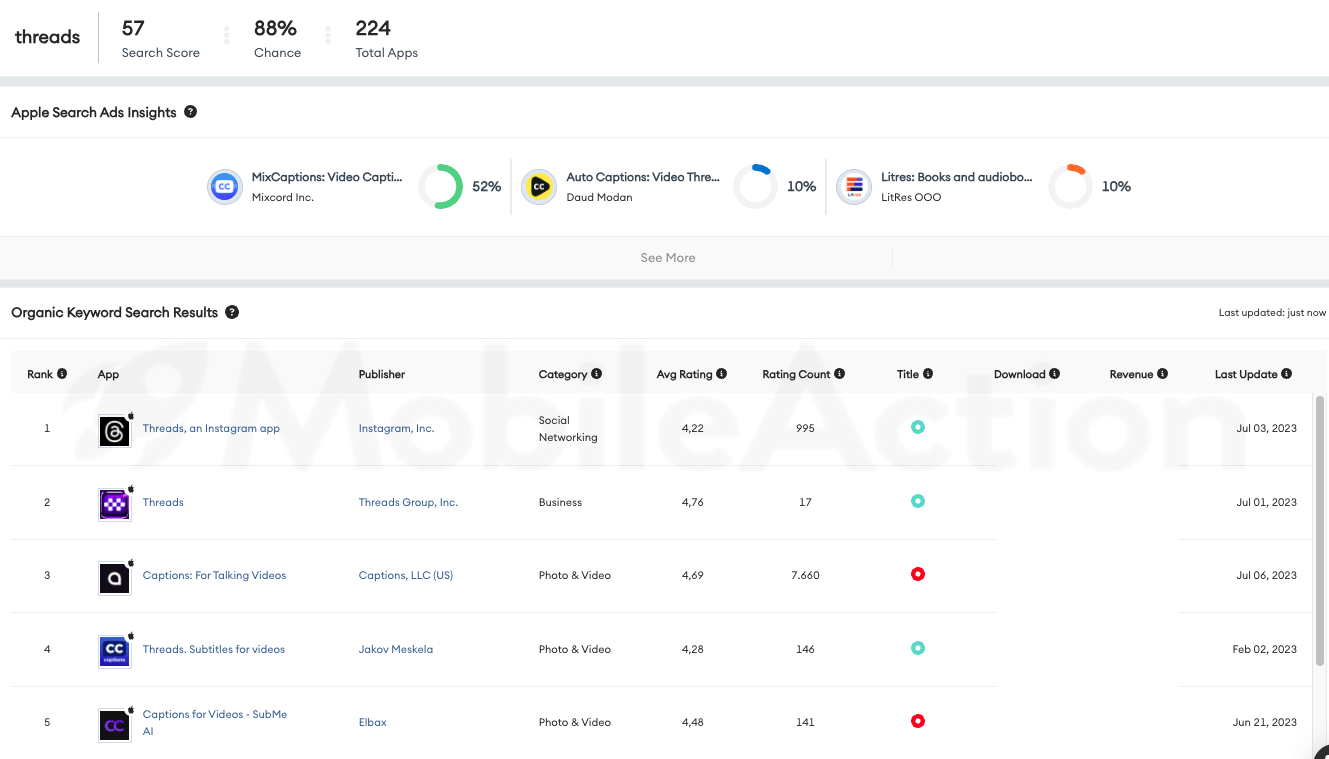1329x759 pixels.
Task: Click the threads keyword label
Action: pos(47,37)
